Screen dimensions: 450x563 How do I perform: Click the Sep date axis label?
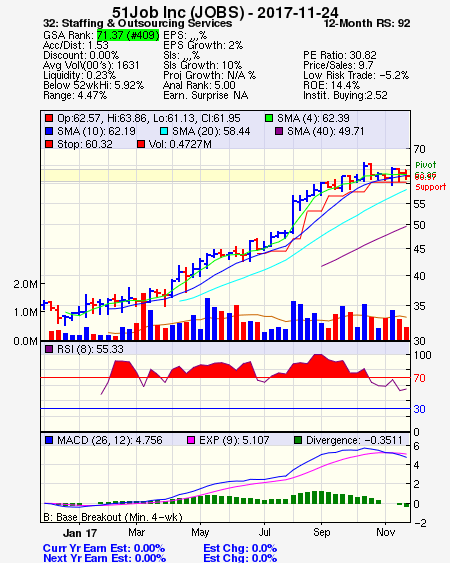[321, 532]
